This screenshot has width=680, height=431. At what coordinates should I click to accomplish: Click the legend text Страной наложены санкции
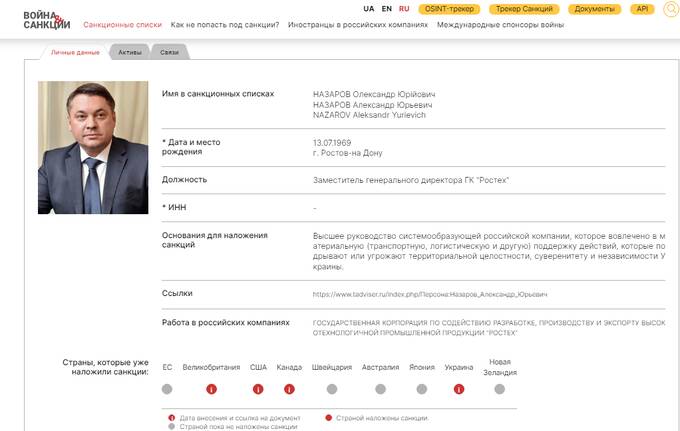382,418
